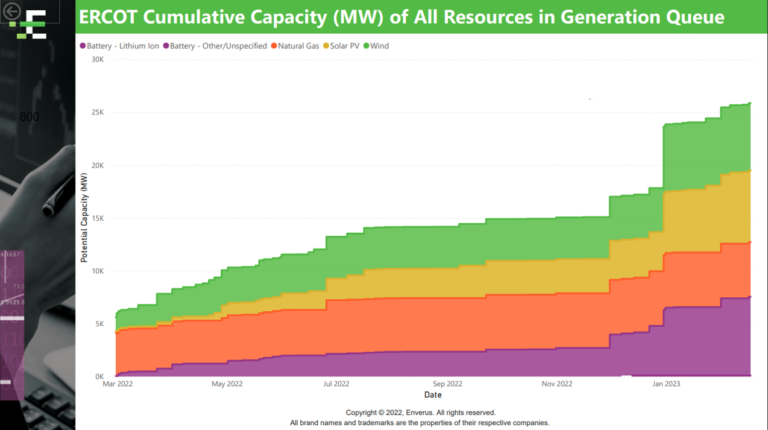Click the 0K y-axis label
This screenshot has height=430, width=768.
pyautogui.click(x=99, y=377)
